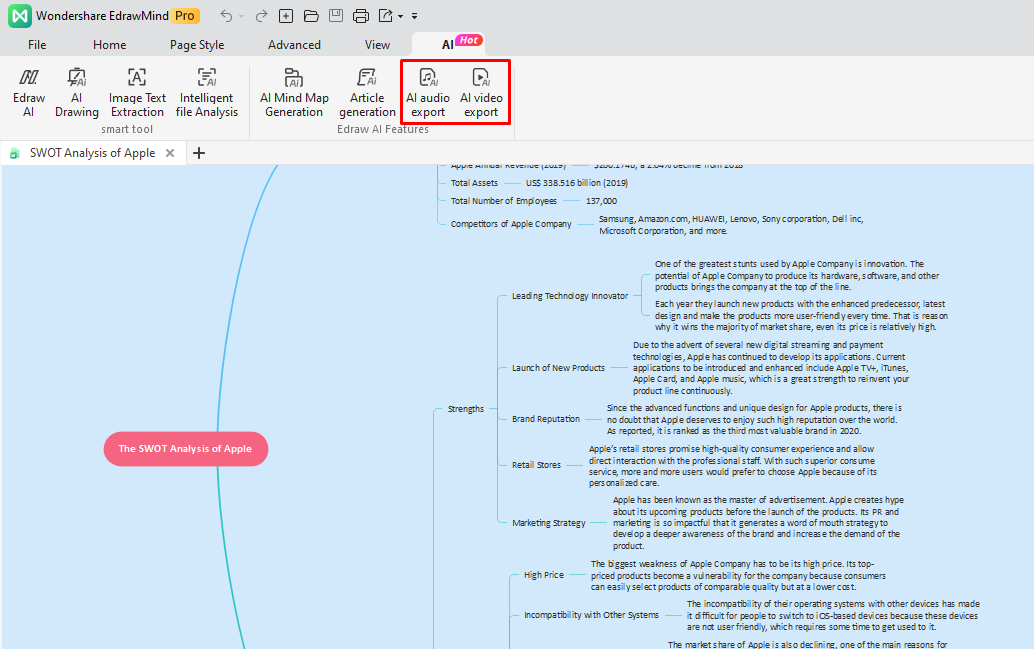Select the Brand Reputation topic

coord(546,419)
